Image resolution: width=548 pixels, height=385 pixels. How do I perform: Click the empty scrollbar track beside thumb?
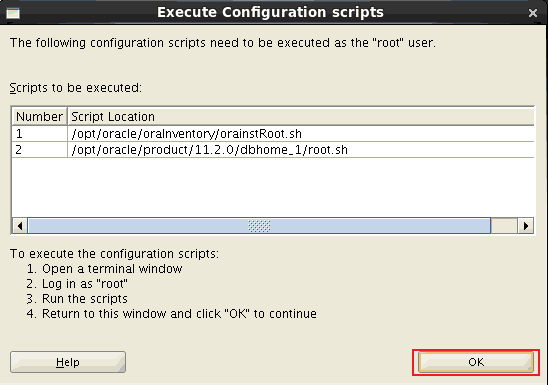coord(504,226)
